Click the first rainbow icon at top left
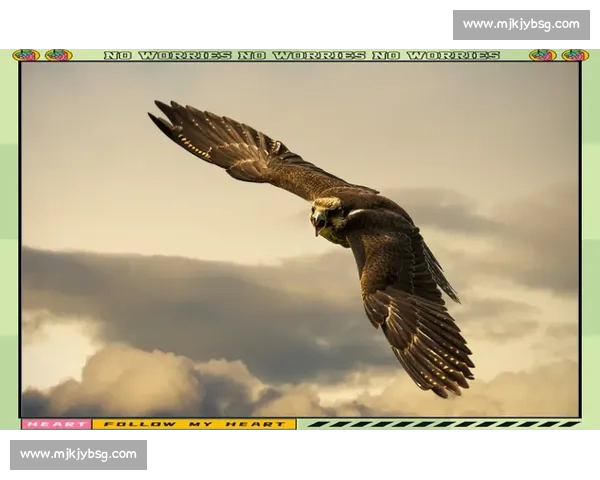Image resolution: width=600 pixels, height=480 pixels. 26,55
